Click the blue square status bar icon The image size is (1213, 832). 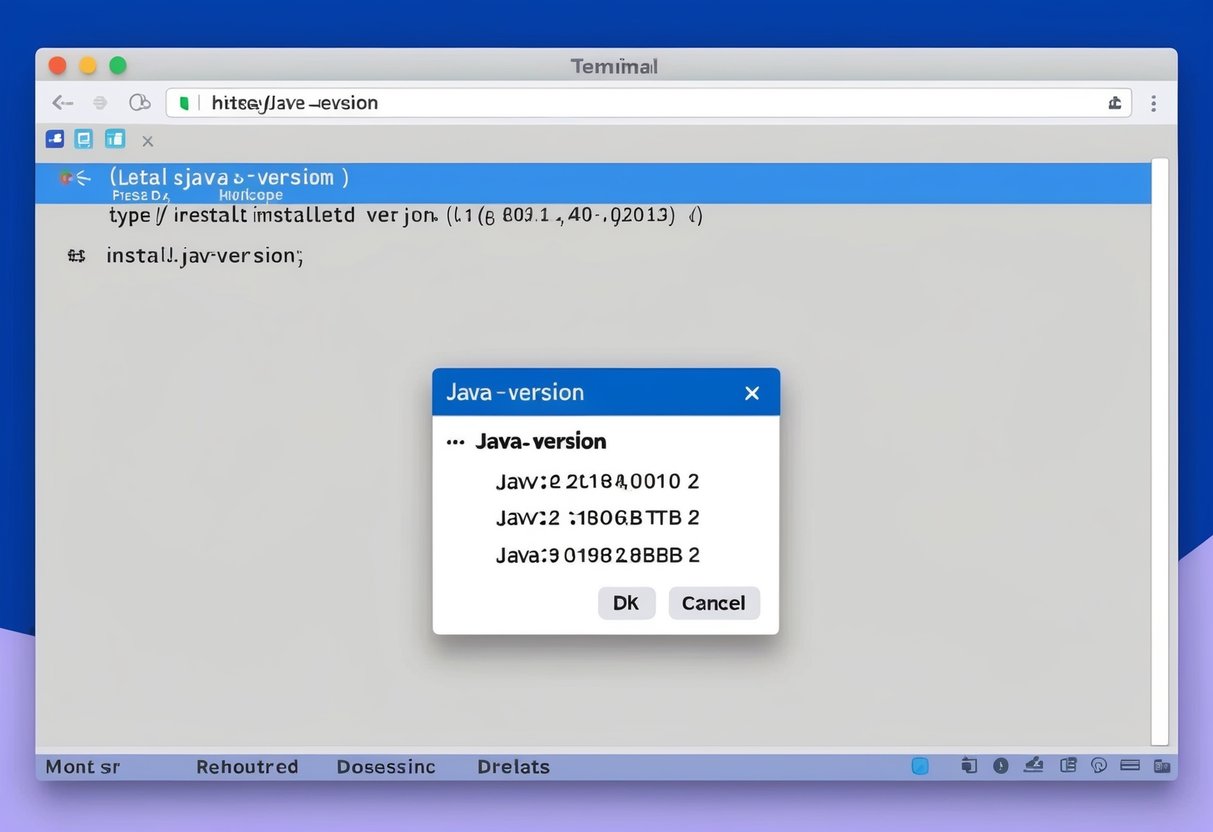(x=920, y=766)
